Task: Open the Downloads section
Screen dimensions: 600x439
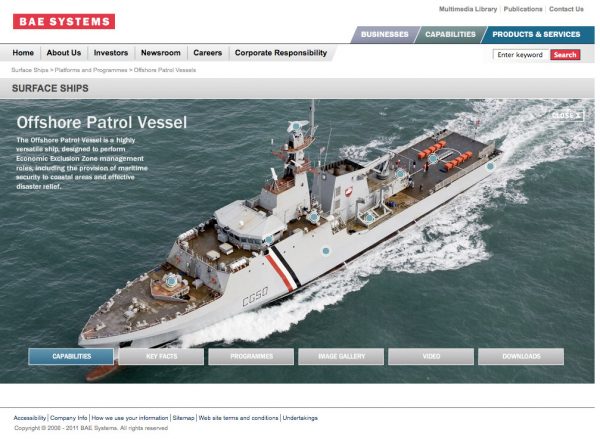Action: click(x=521, y=356)
